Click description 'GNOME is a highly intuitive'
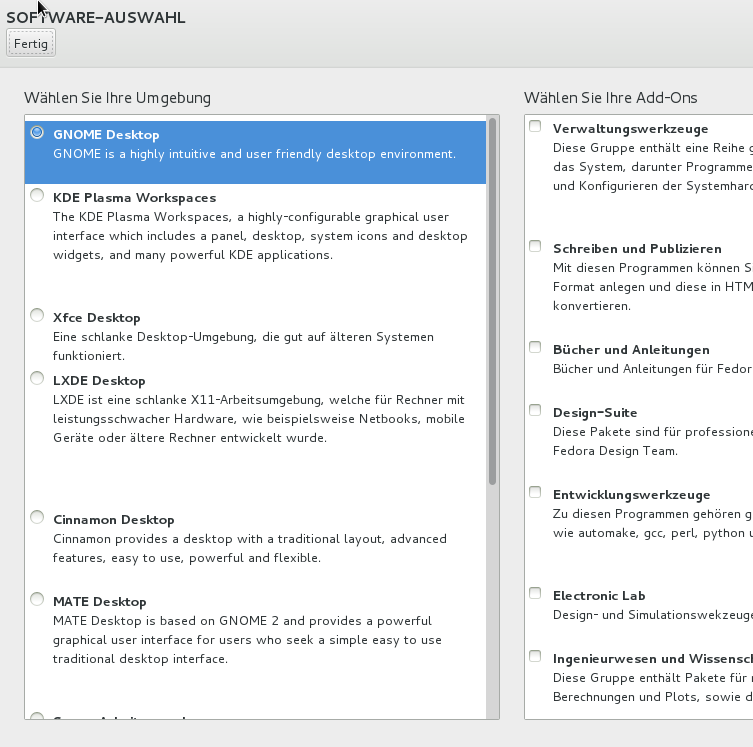The image size is (753, 747). click(x=254, y=154)
